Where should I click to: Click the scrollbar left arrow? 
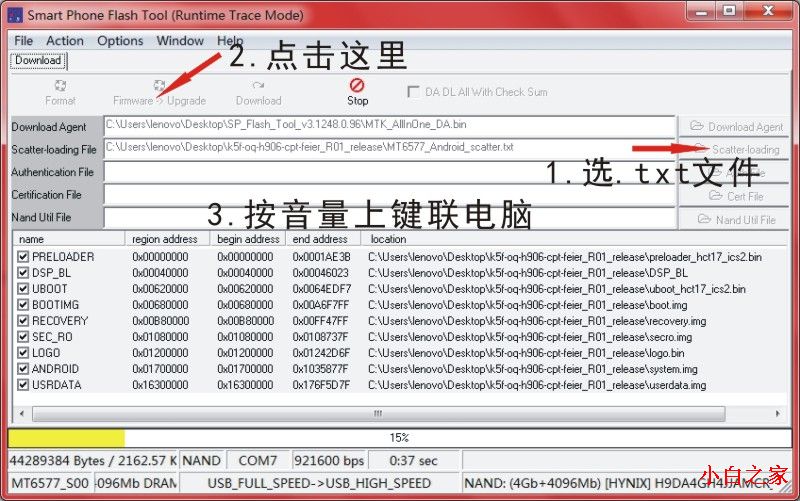pyautogui.click(x=21, y=413)
